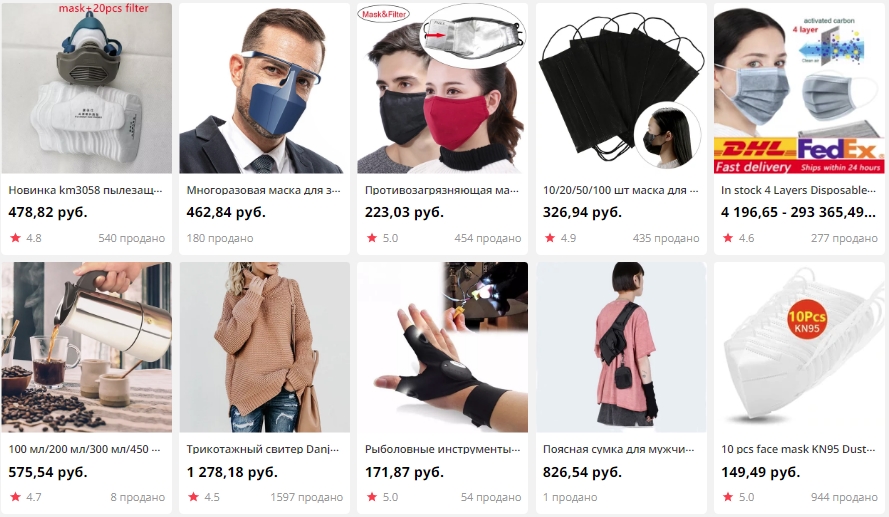Open '10/20/50/100 шт маска' title link
The height and width of the screenshot is (517, 889).
click(621, 190)
